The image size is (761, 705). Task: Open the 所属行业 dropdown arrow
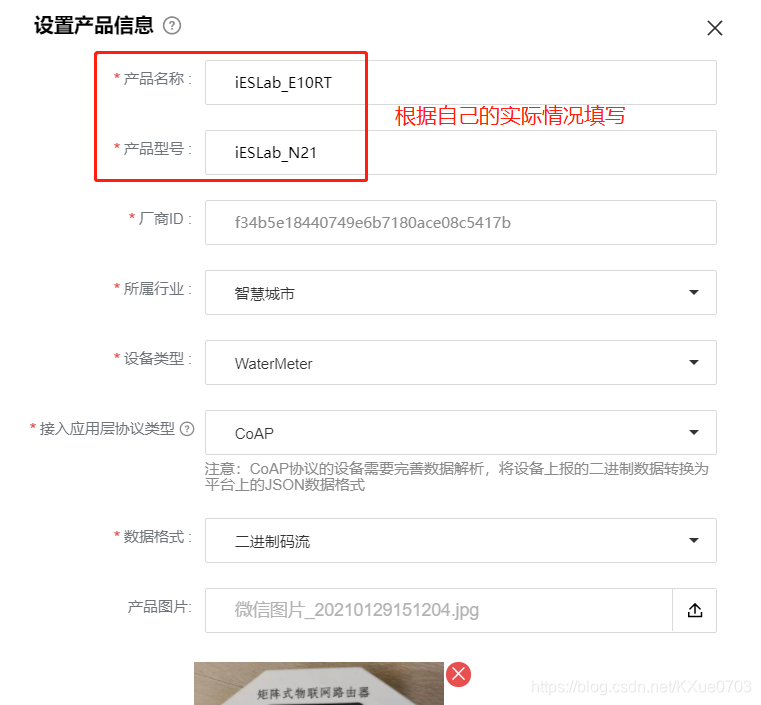[694, 293]
